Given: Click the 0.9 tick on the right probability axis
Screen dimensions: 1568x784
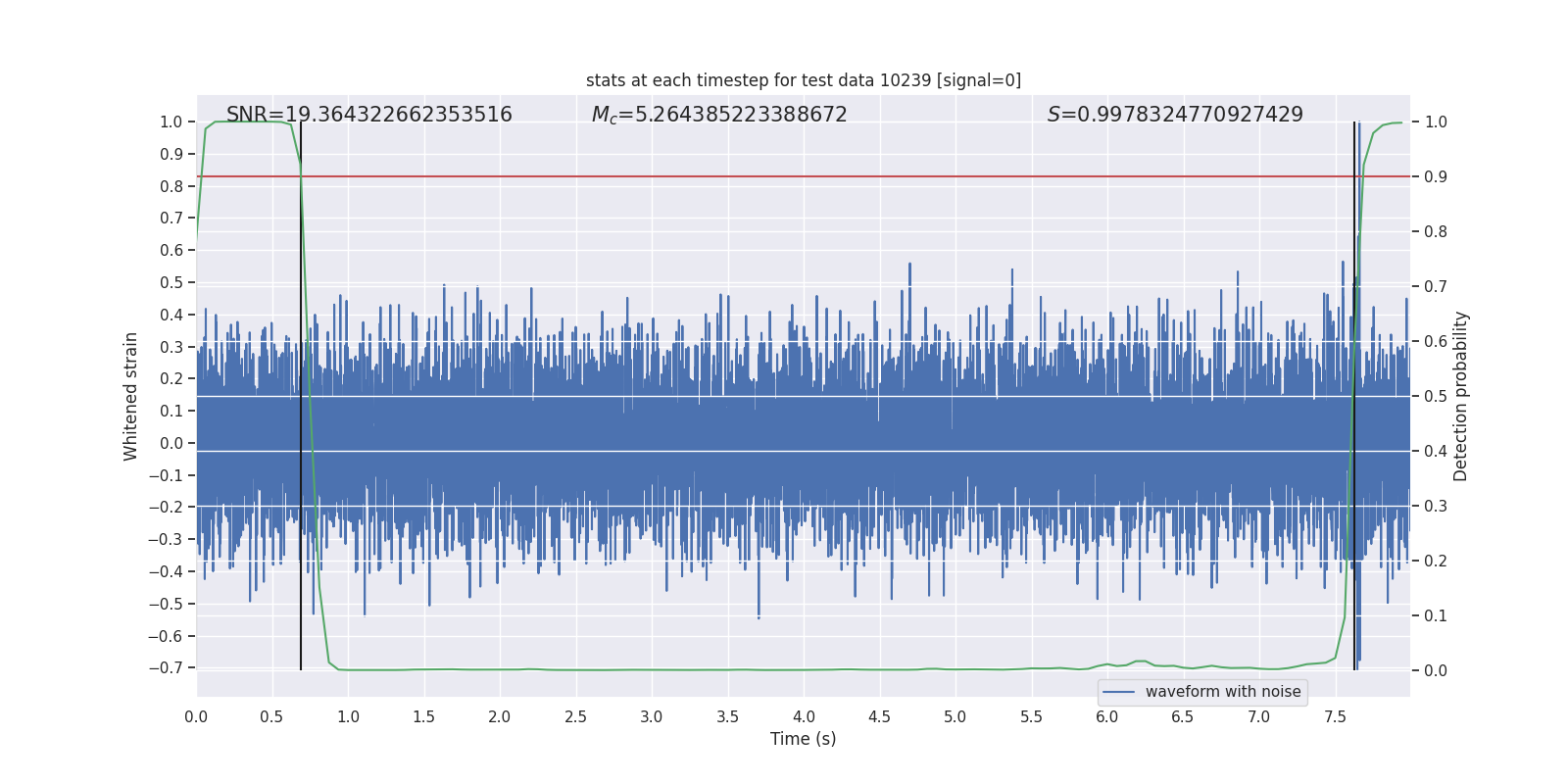Looking at the screenshot, I should [x=1436, y=177].
